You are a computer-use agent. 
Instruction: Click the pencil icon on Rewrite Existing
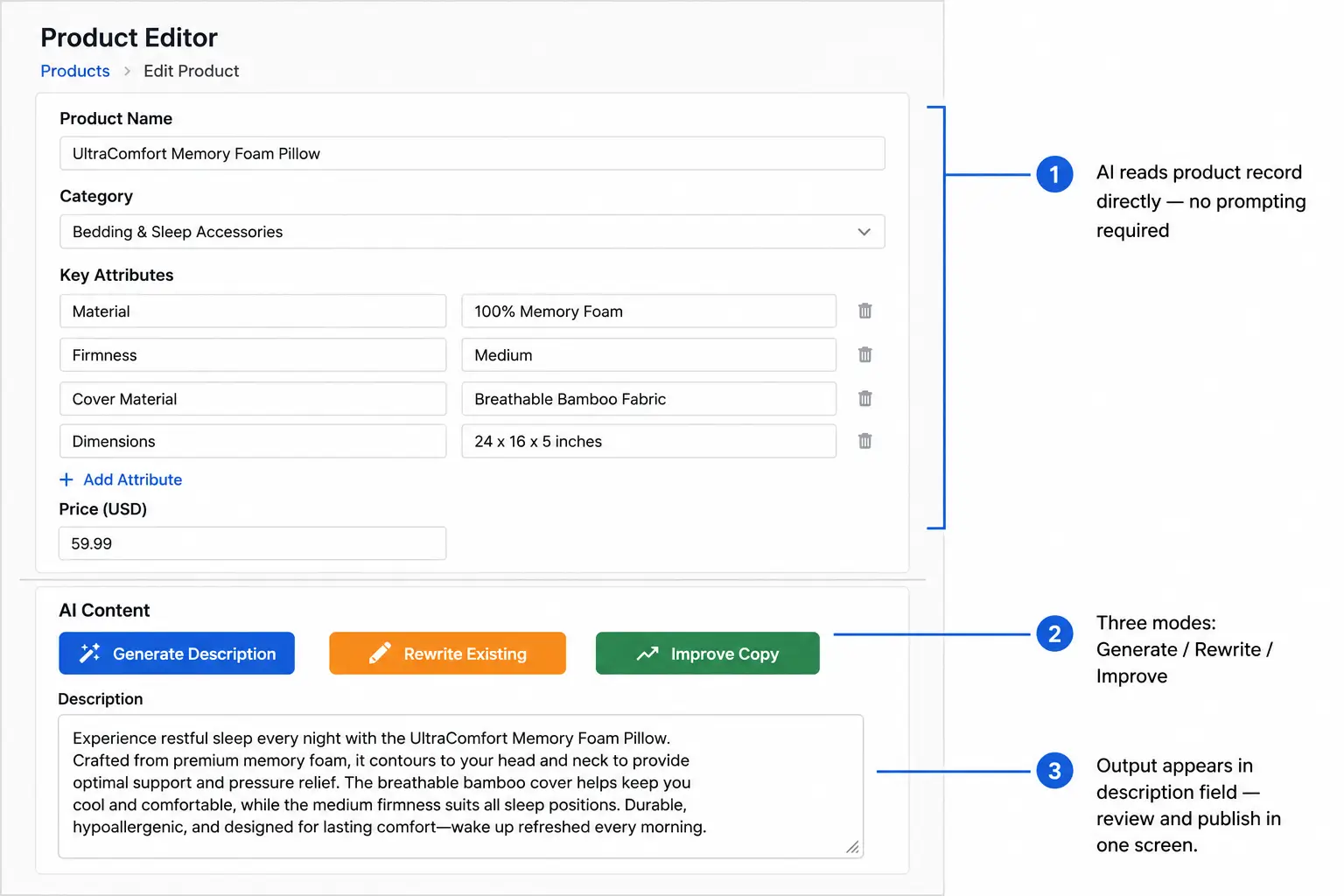click(380, 653)
